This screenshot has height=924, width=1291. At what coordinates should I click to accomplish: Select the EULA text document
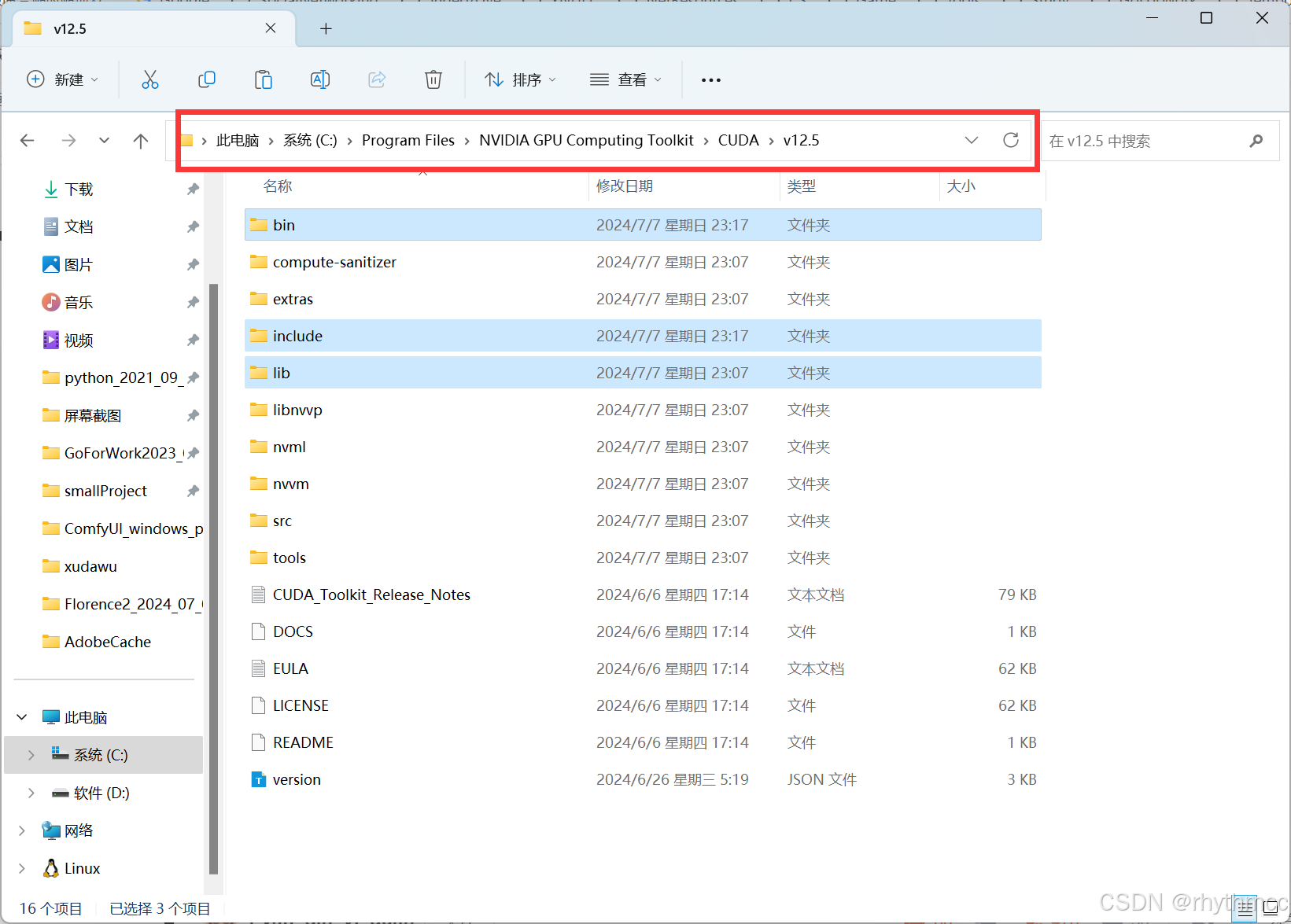pyautogui.click(x=643, y=668)
